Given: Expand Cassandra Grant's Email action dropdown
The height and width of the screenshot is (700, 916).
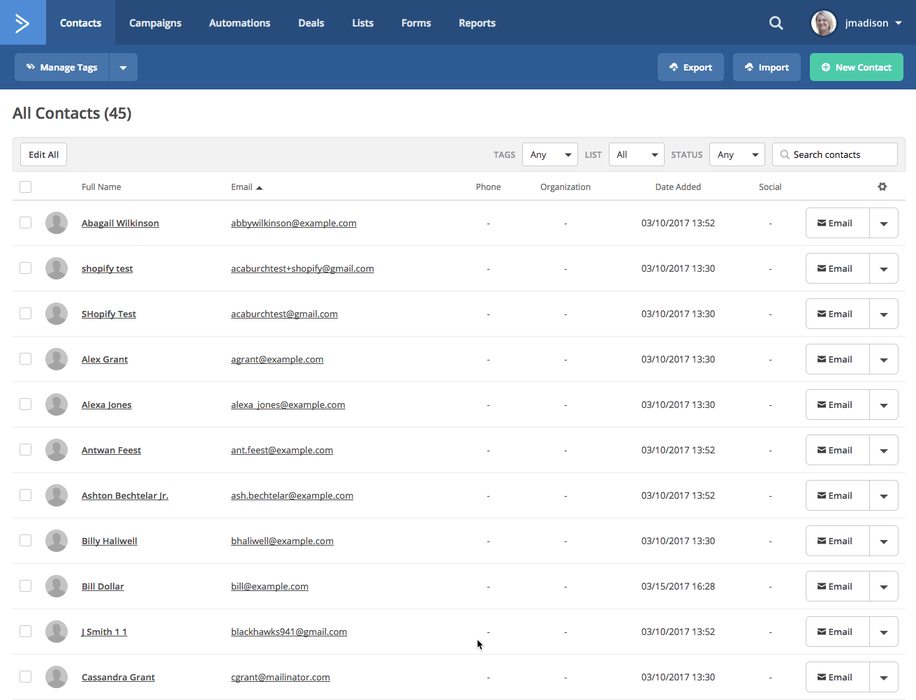Looking at the screenshot, I should pyautogui.click(x=884, y=677).
